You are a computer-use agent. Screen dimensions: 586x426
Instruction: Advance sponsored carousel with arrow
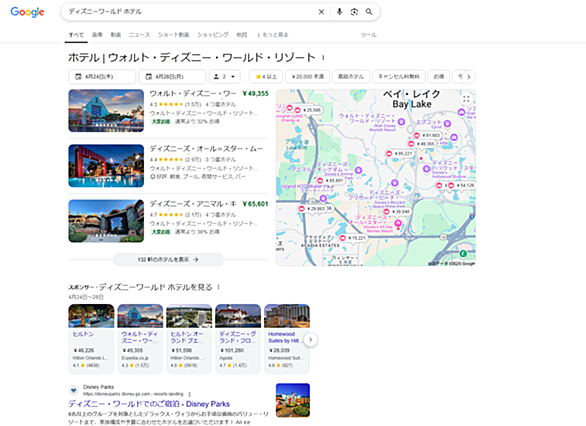[x=311, y=340]
